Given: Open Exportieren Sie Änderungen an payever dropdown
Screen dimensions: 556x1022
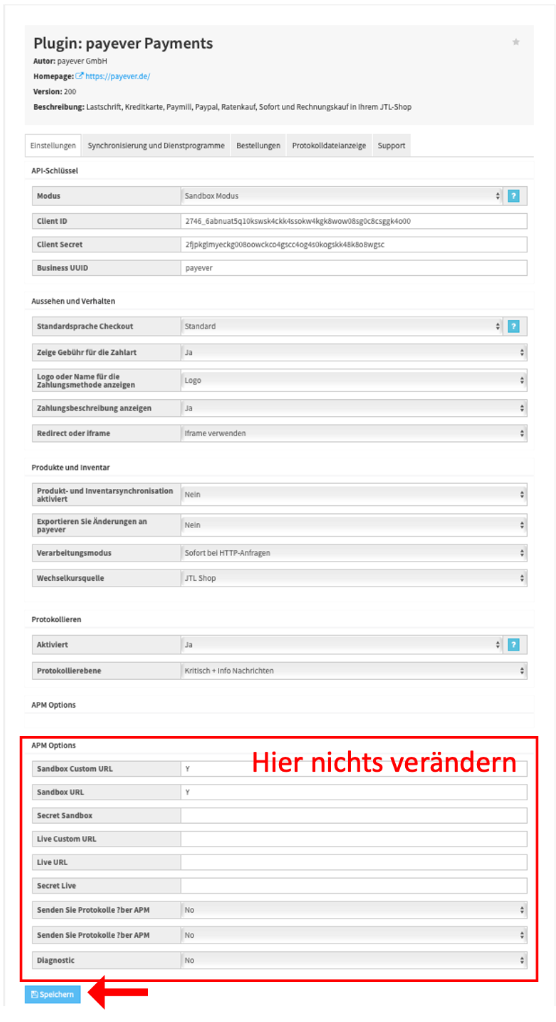Looking at the screenshot, I should (354, 525).
